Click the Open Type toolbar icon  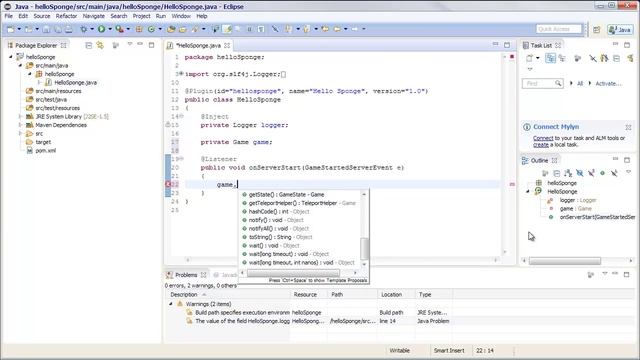(x=171, y=29)
